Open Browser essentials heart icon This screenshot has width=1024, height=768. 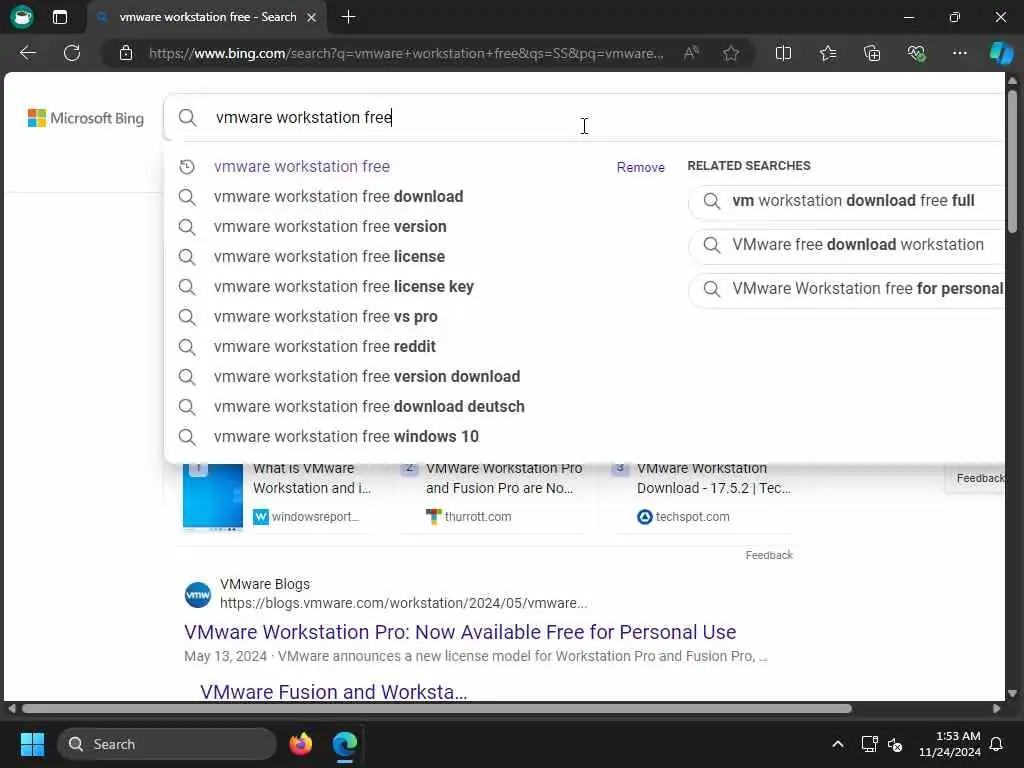(x=916, y=53)
